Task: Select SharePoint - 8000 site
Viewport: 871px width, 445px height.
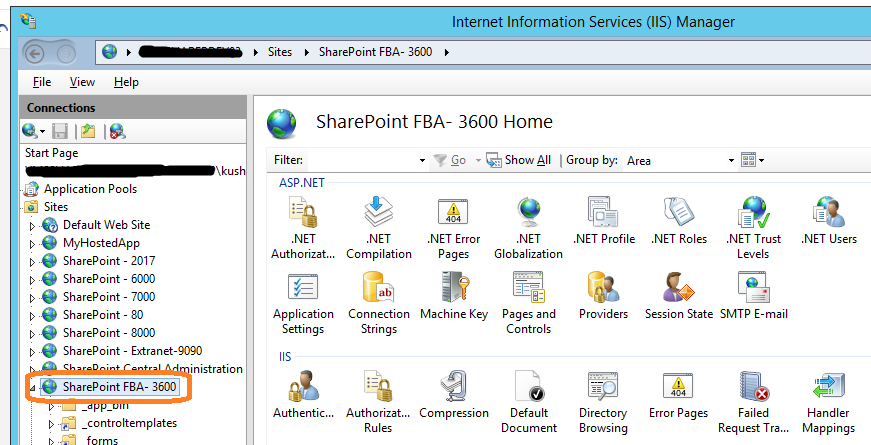Action: click(109, 333)
